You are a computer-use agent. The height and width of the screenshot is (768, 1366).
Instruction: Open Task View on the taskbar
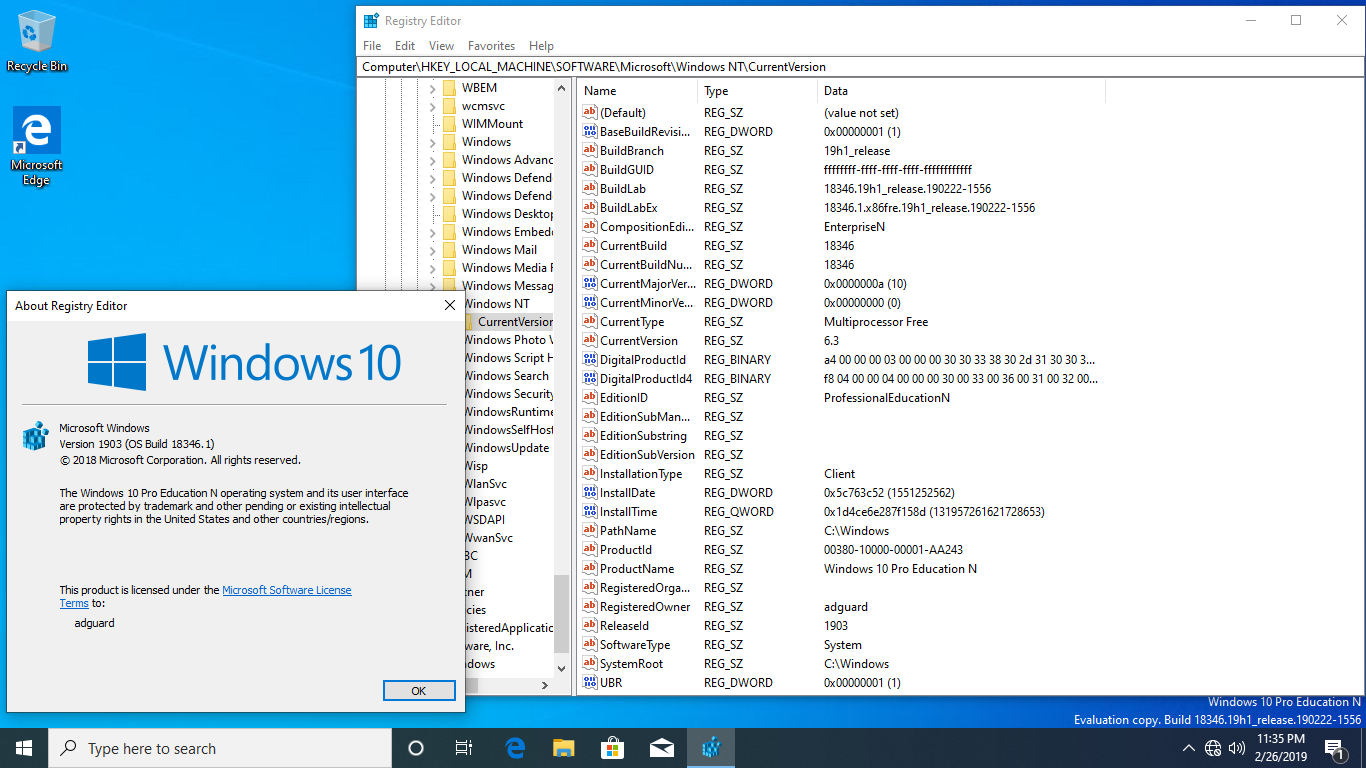(464, 748)
